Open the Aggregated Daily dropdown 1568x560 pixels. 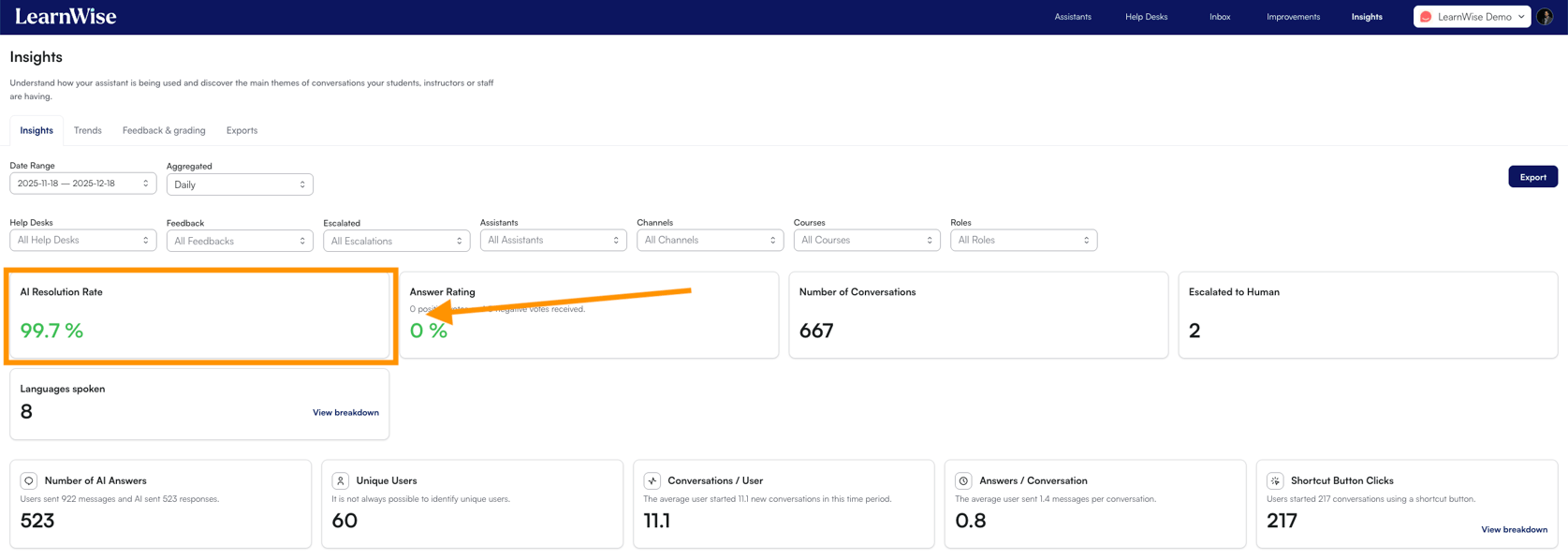point(240,184)
